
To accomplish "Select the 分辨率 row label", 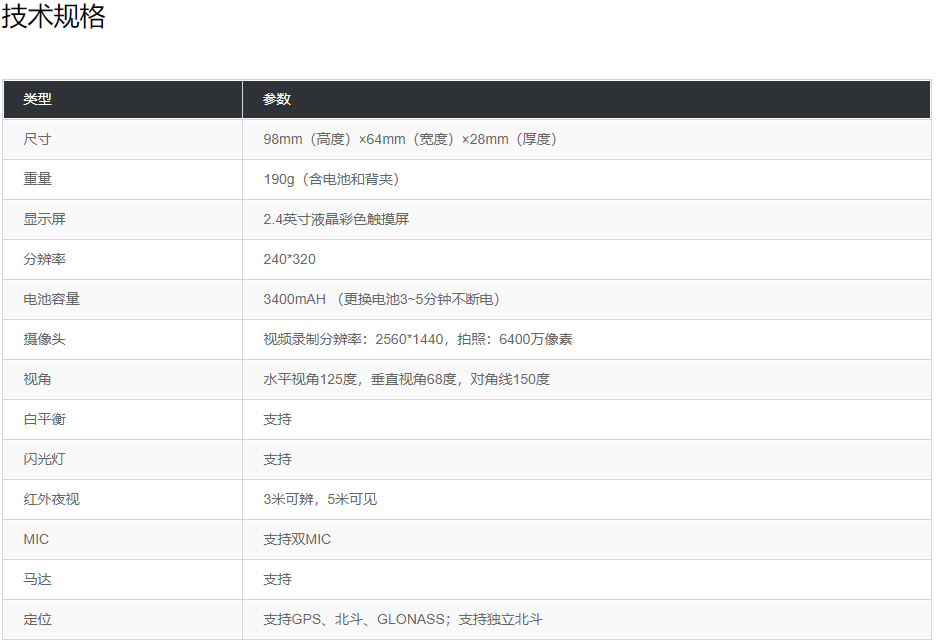I will tap(44, 259).
